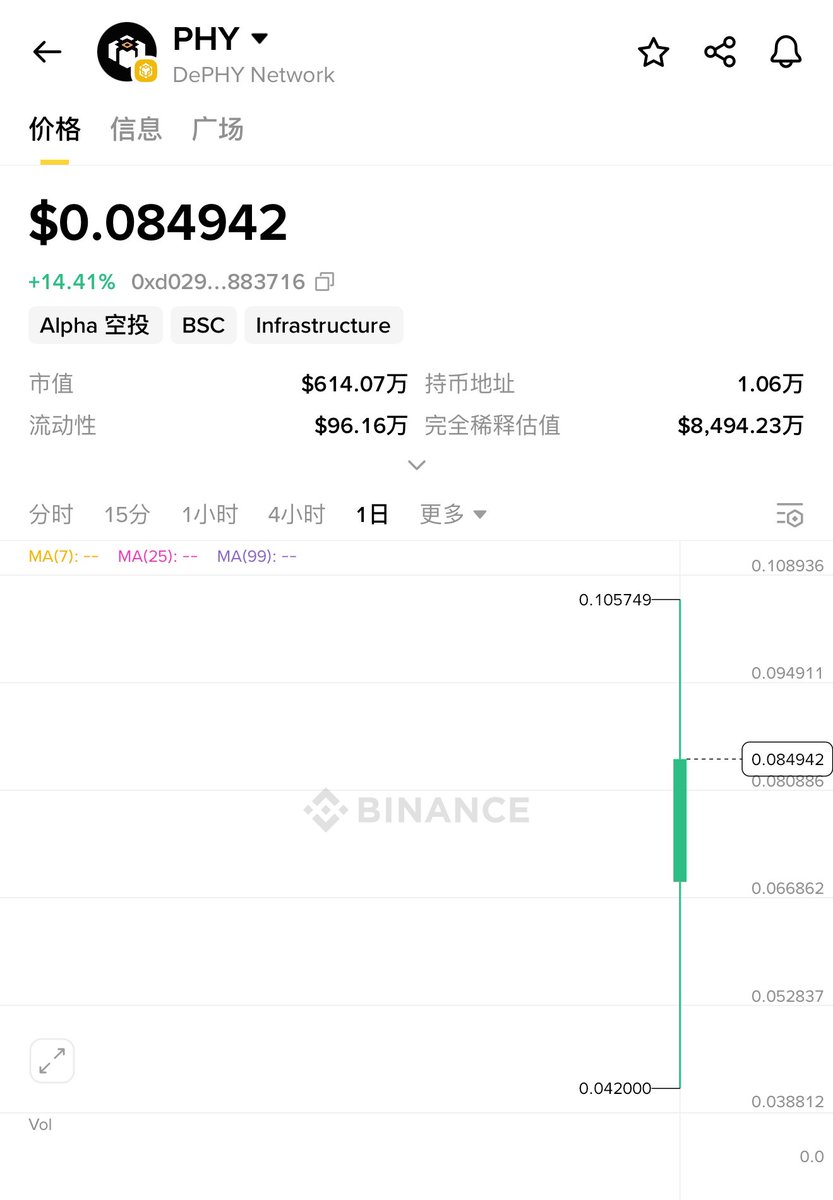Select the 分时 timeframe
833x1200 pixels.
(51, 514)
